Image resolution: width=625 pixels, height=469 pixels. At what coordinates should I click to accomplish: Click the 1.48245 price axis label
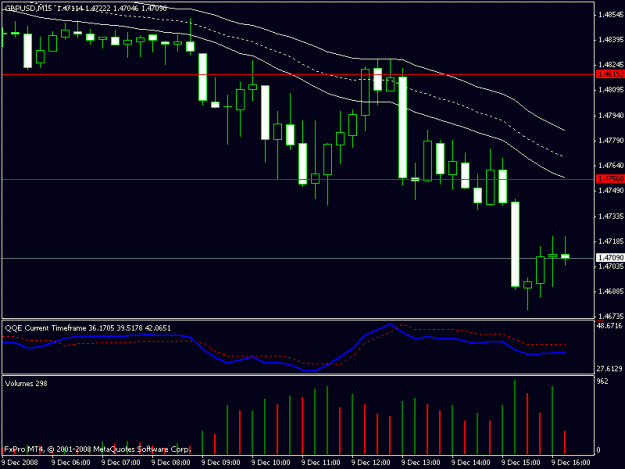click(x=611, y=65)
